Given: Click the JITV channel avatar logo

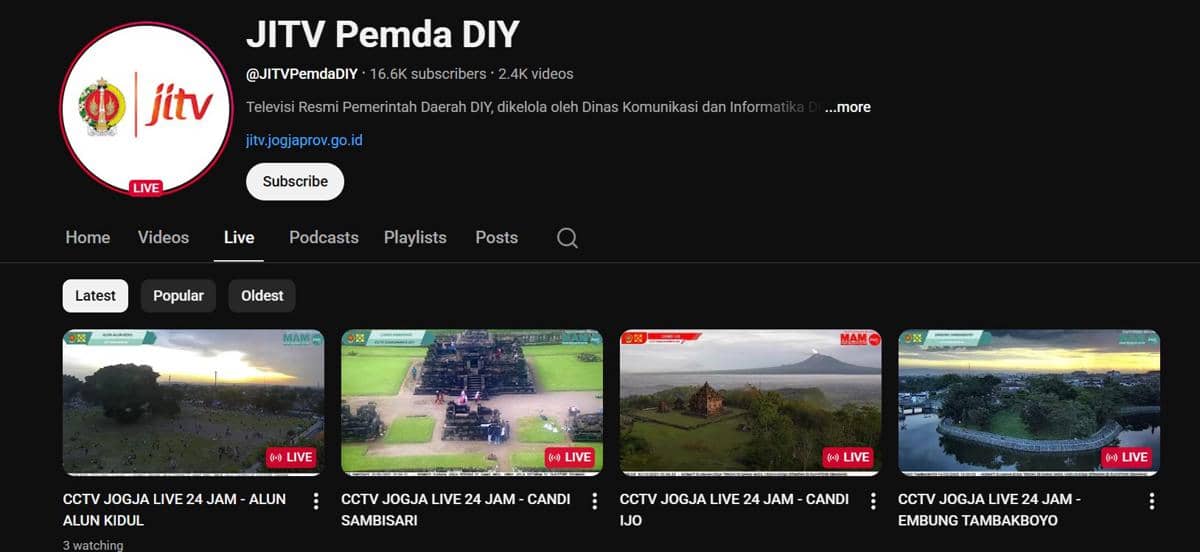Looking at the screenshot, I should (x=146, y=108).
